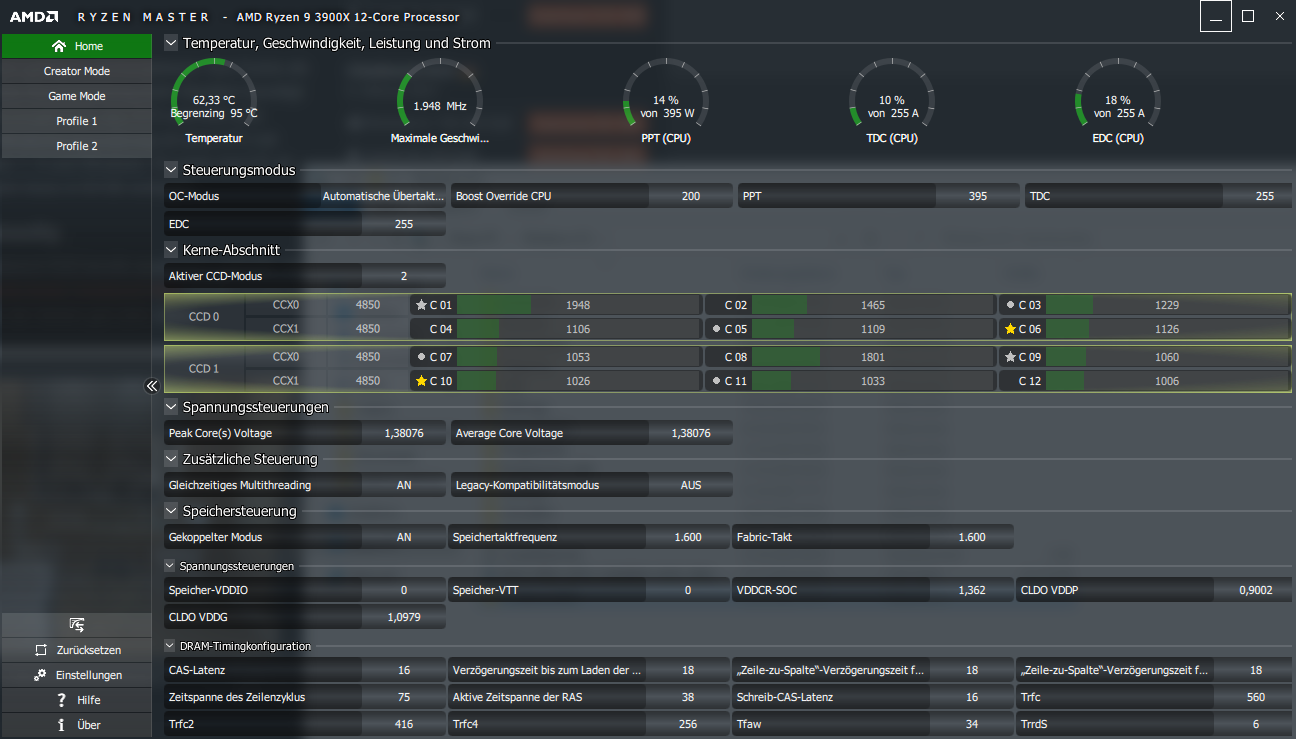Collapse Temperatur, Geschwindigkeit, Leistung und Strom section
Viewport: 1296px width, 739px height.
[x=171, y=43]
